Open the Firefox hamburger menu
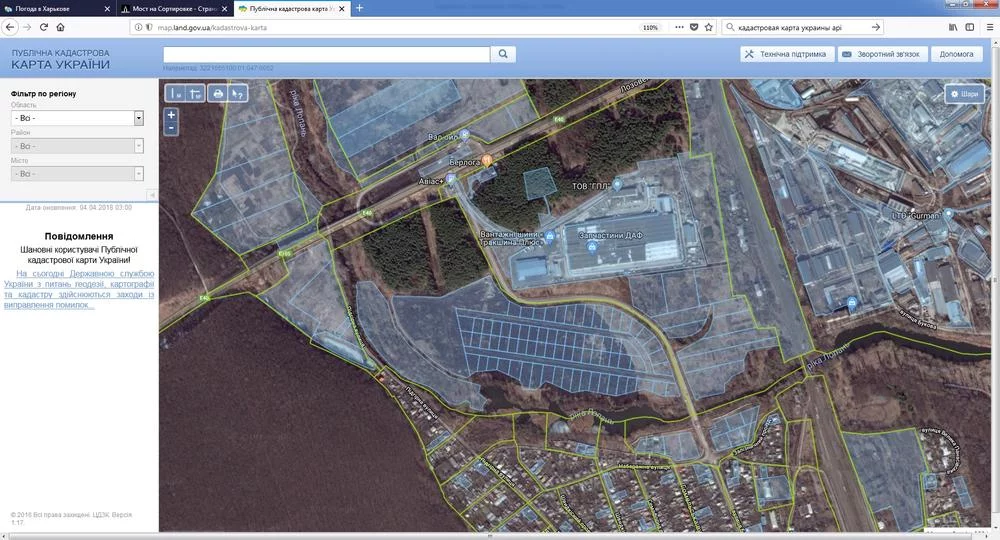The height and width of the screenshot is (540, 1000). pyautogui.click(x=990, y=27)
